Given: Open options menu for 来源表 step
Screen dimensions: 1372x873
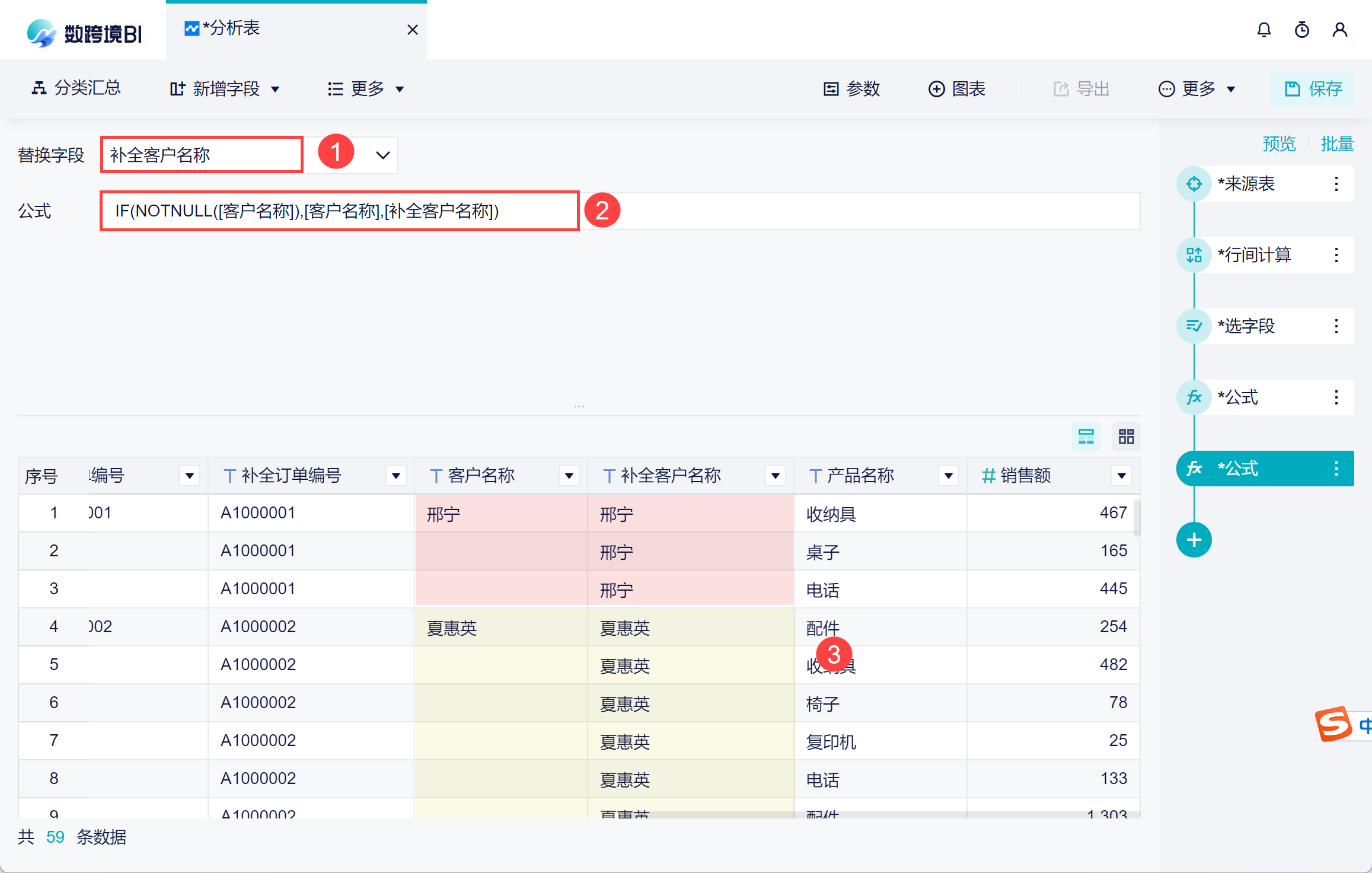Looking at the screenshot, I should tap(1336, 184).
